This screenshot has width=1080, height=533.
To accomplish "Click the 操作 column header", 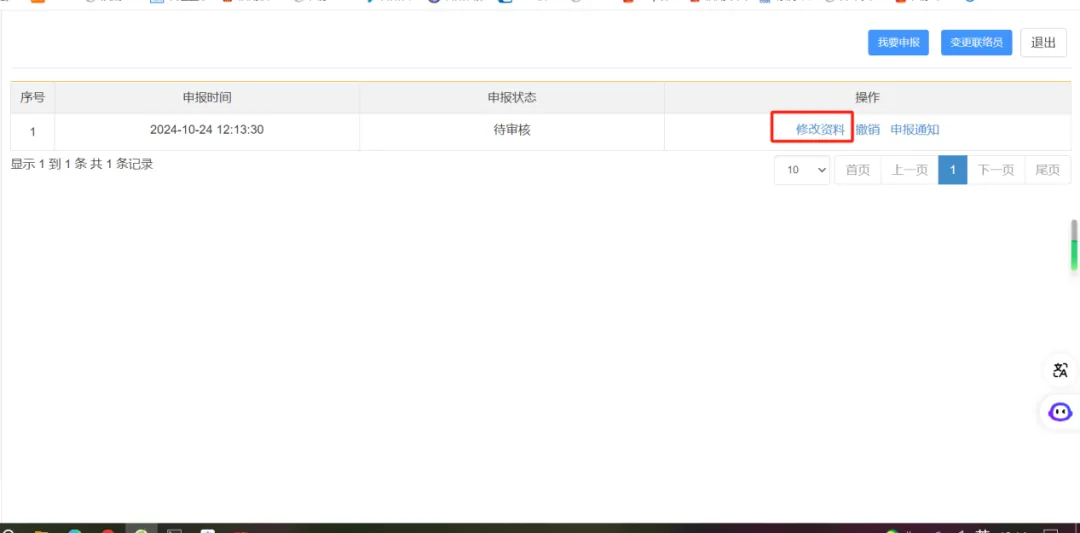I will (867, 97).
